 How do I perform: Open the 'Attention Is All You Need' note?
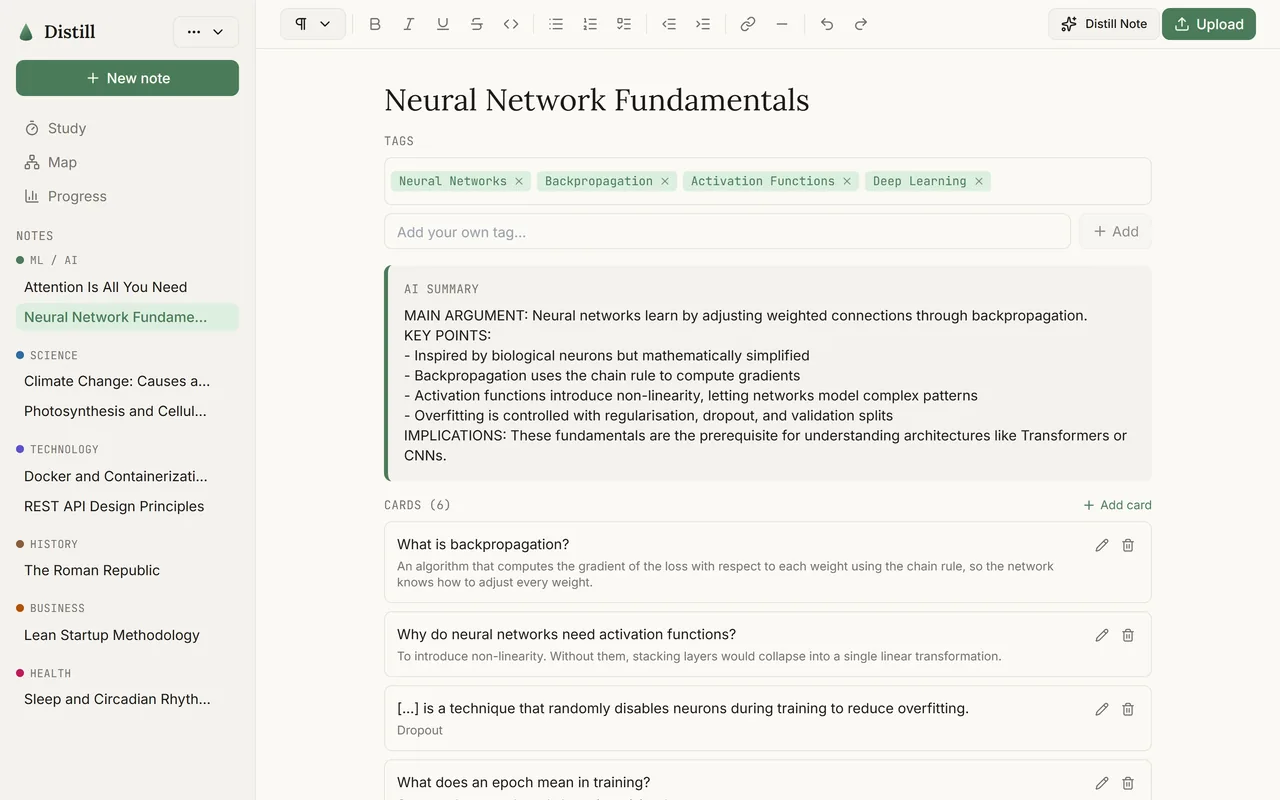[x=127, y=287]
